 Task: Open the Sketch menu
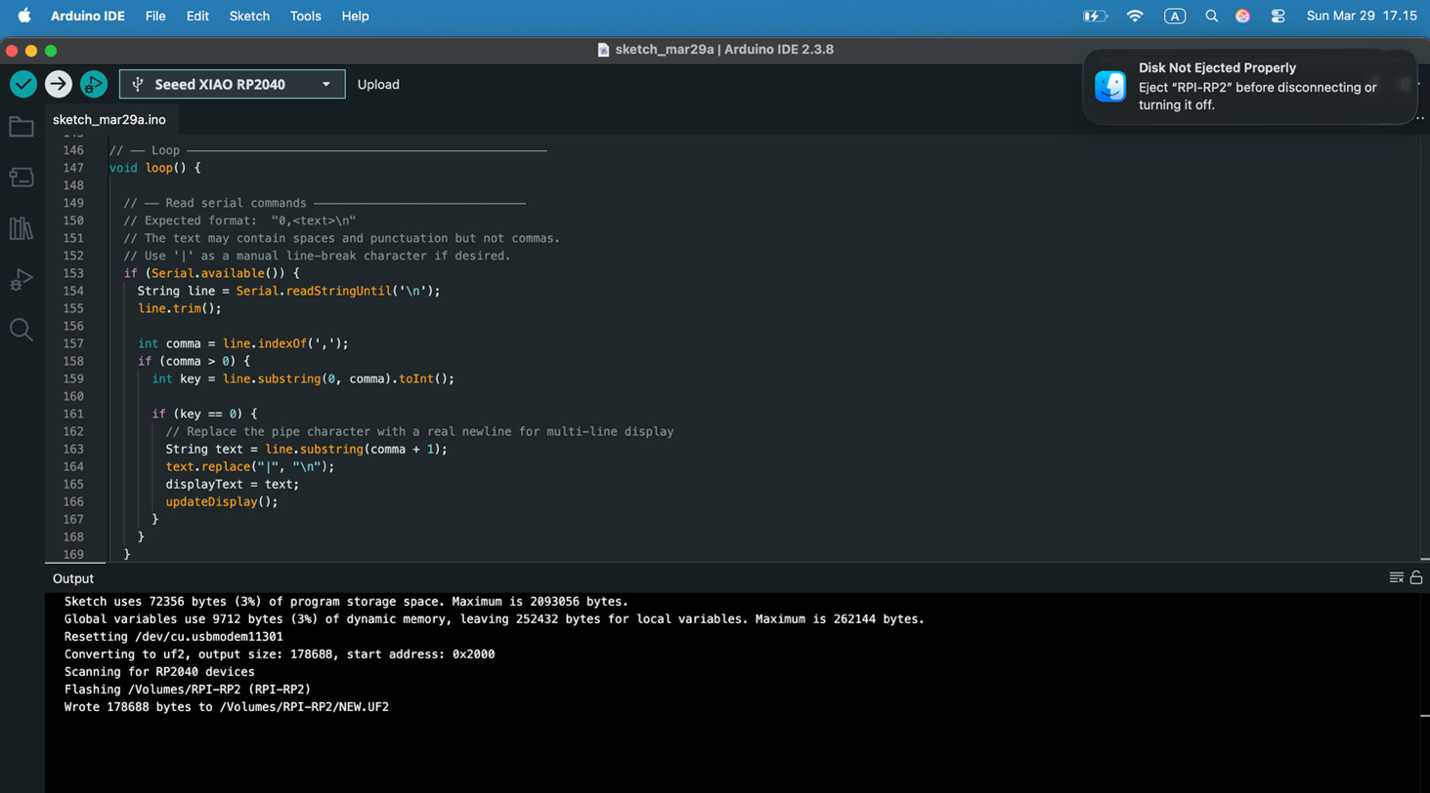(249, 16)
